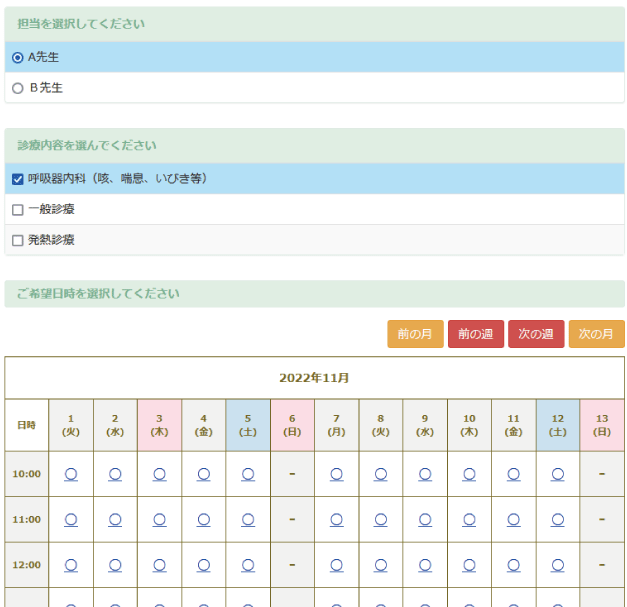This screenshot has width=627, height=607.
Task: Go to previous week with 前の週
Action: [x=476, y=334]
